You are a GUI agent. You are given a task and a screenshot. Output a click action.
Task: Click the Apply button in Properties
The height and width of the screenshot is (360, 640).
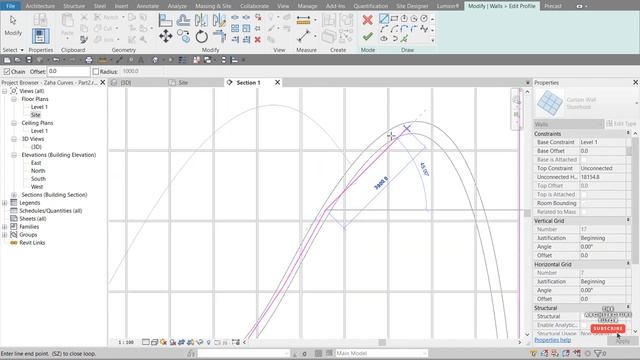point(622,341)
